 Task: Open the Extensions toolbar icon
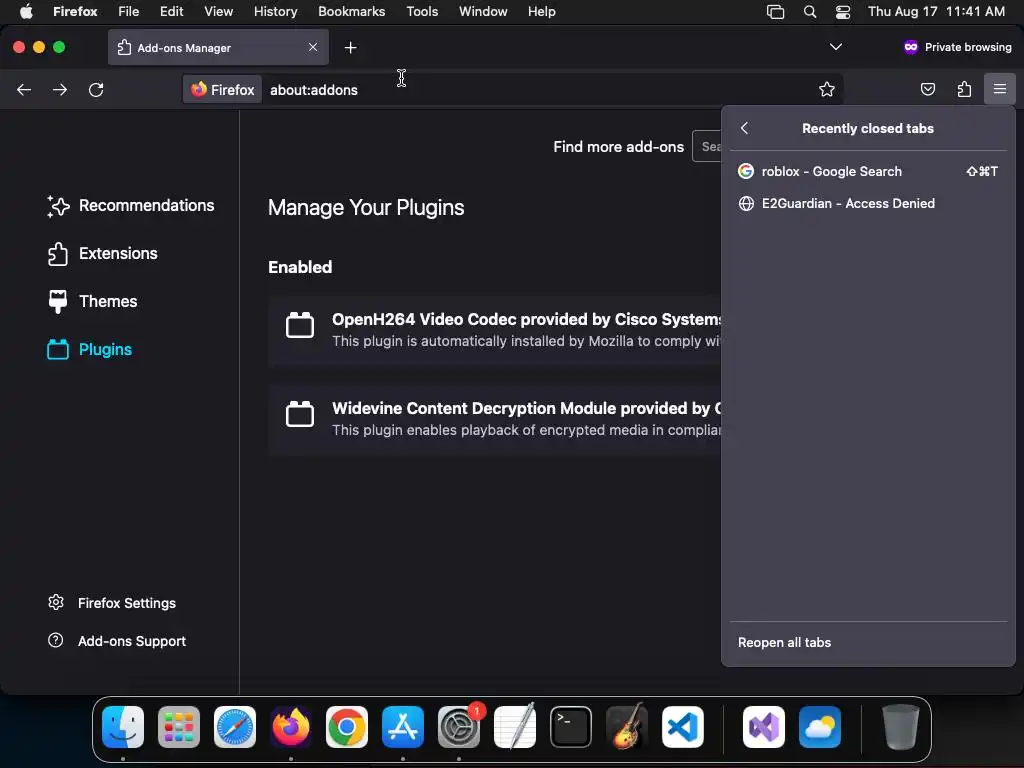tap(964, 89)
